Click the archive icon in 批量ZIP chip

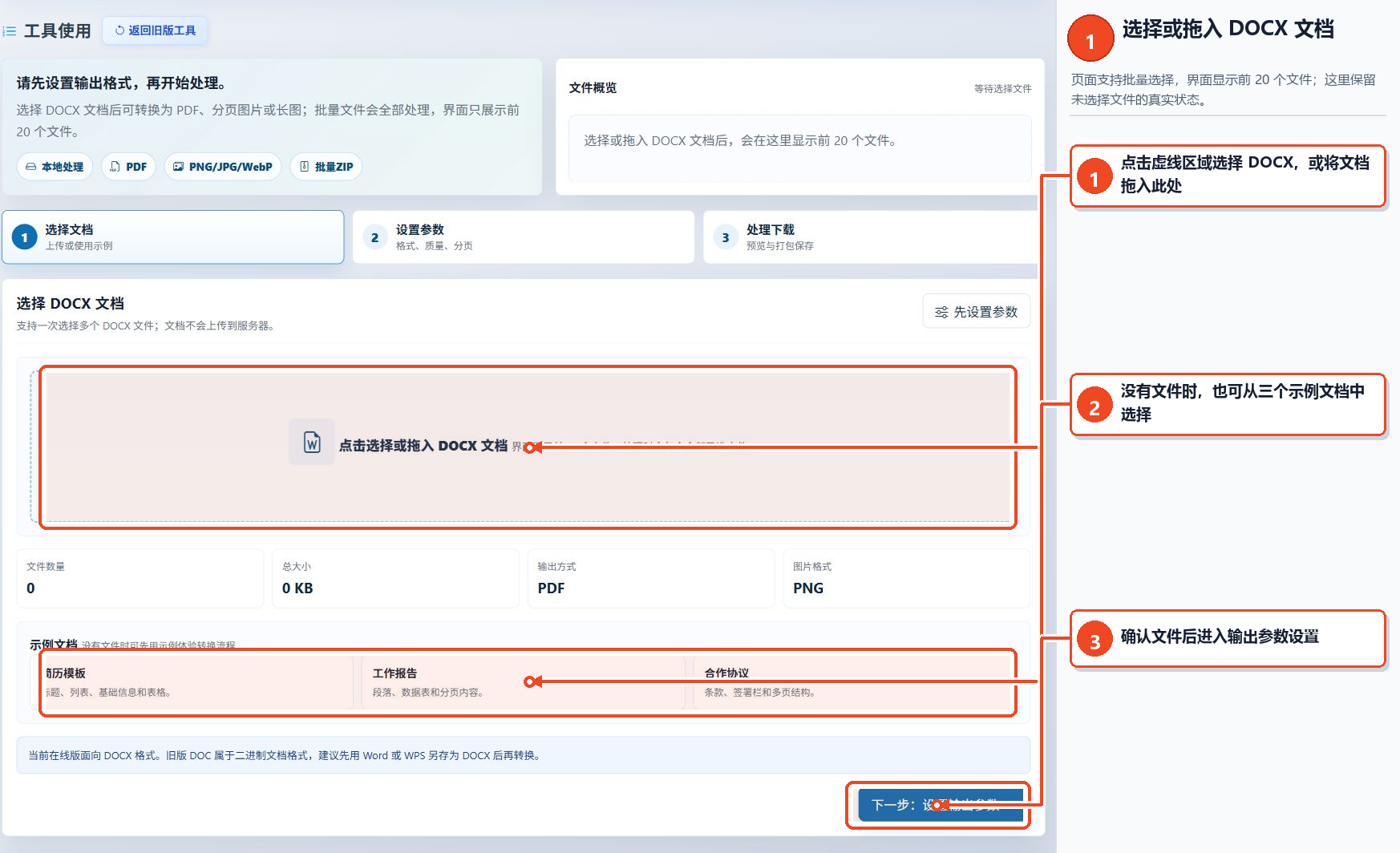pyautogui.click(x=304, y=167)
